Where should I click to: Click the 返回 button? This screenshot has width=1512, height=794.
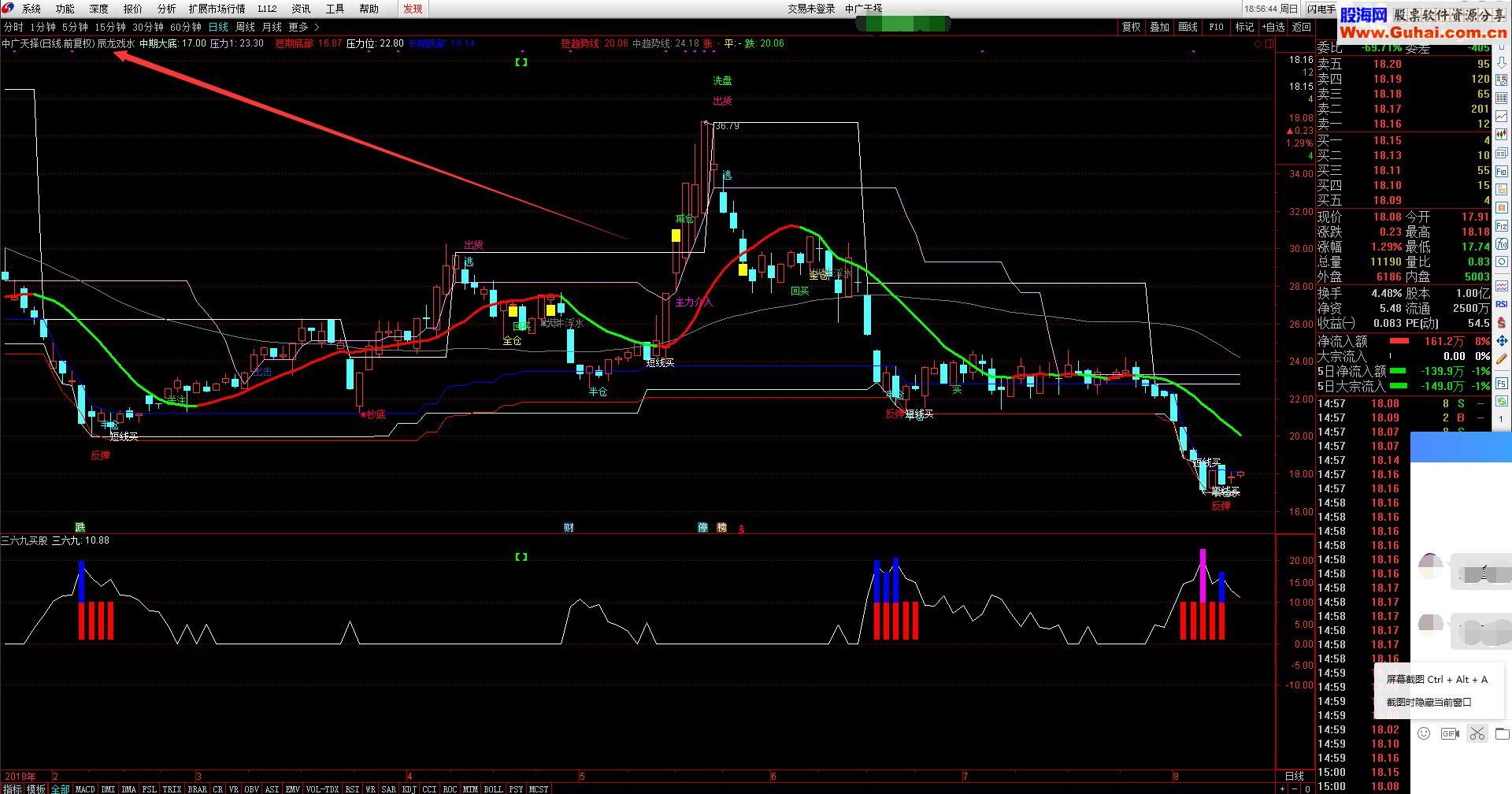coord(1302,27)
